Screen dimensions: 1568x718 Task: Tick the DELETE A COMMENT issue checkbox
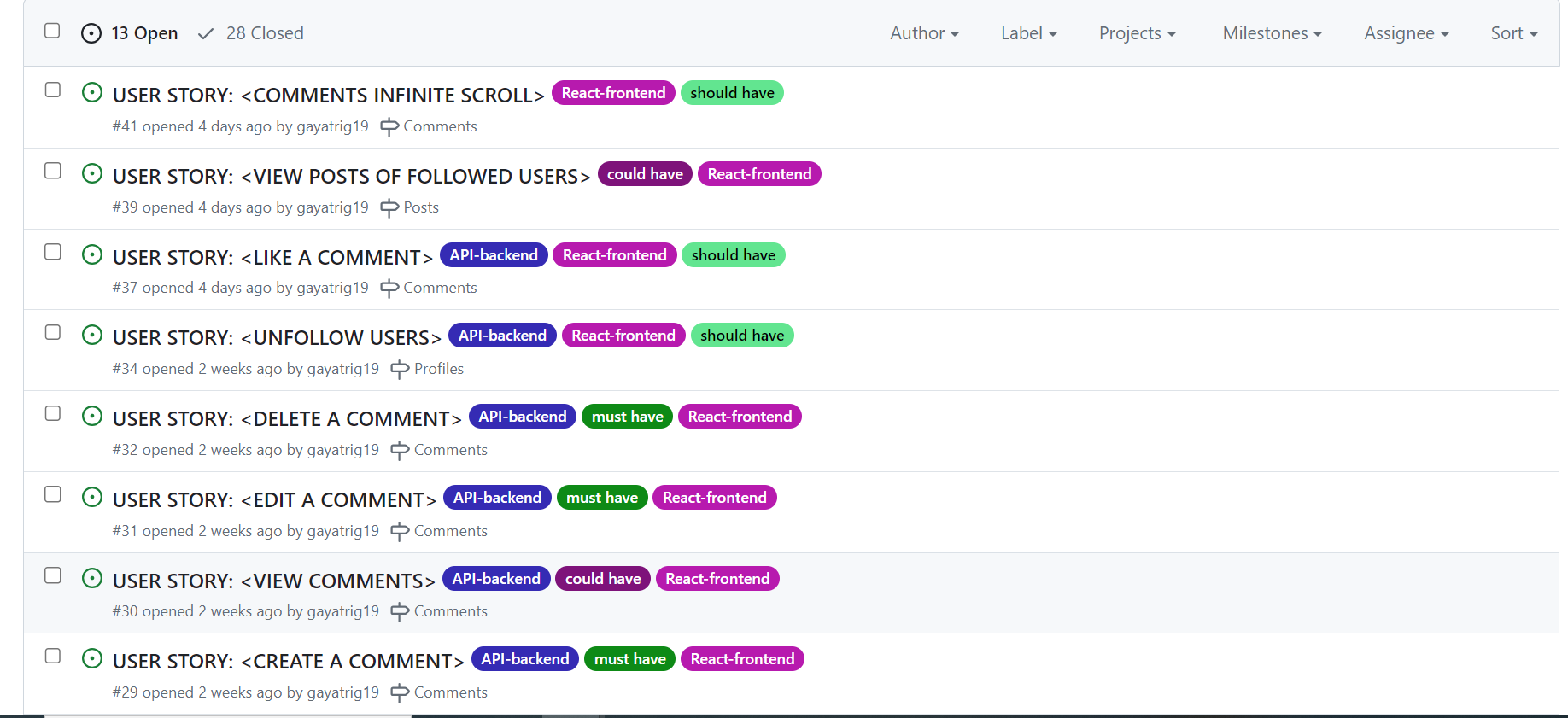pyautogui.click(x=53, y=413)
